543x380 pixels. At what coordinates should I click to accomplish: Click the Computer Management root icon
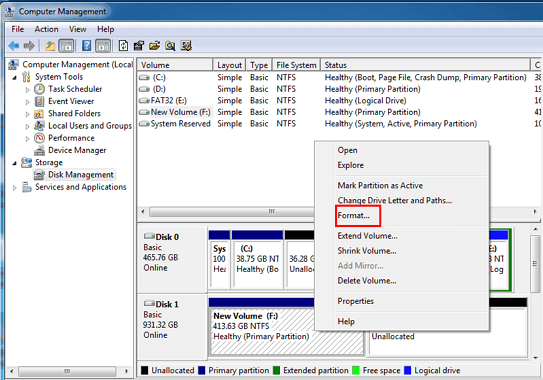14,64
